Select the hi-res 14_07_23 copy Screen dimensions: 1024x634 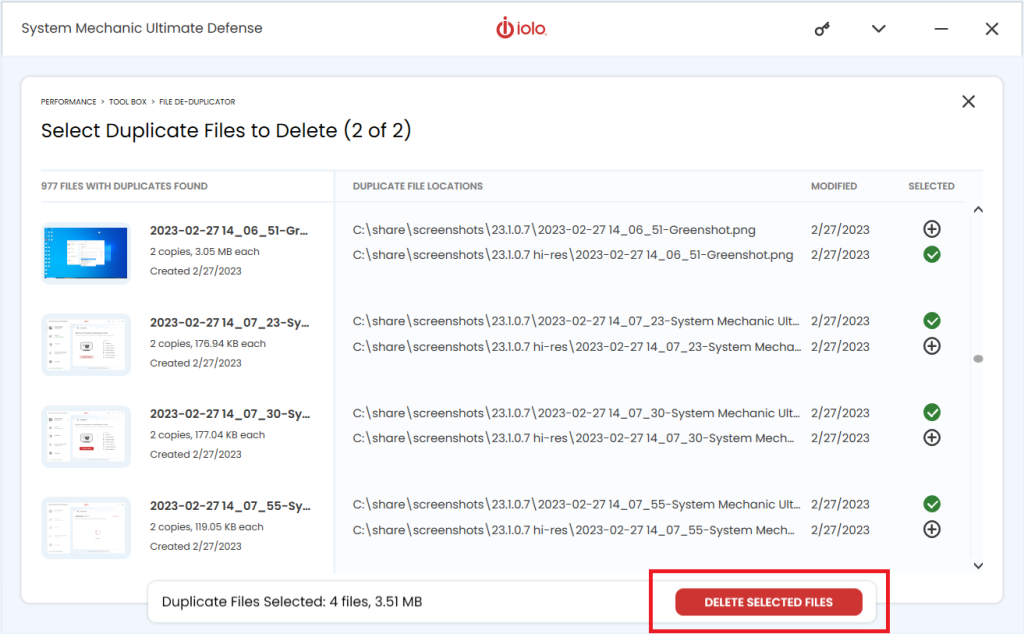click(931, 345)
